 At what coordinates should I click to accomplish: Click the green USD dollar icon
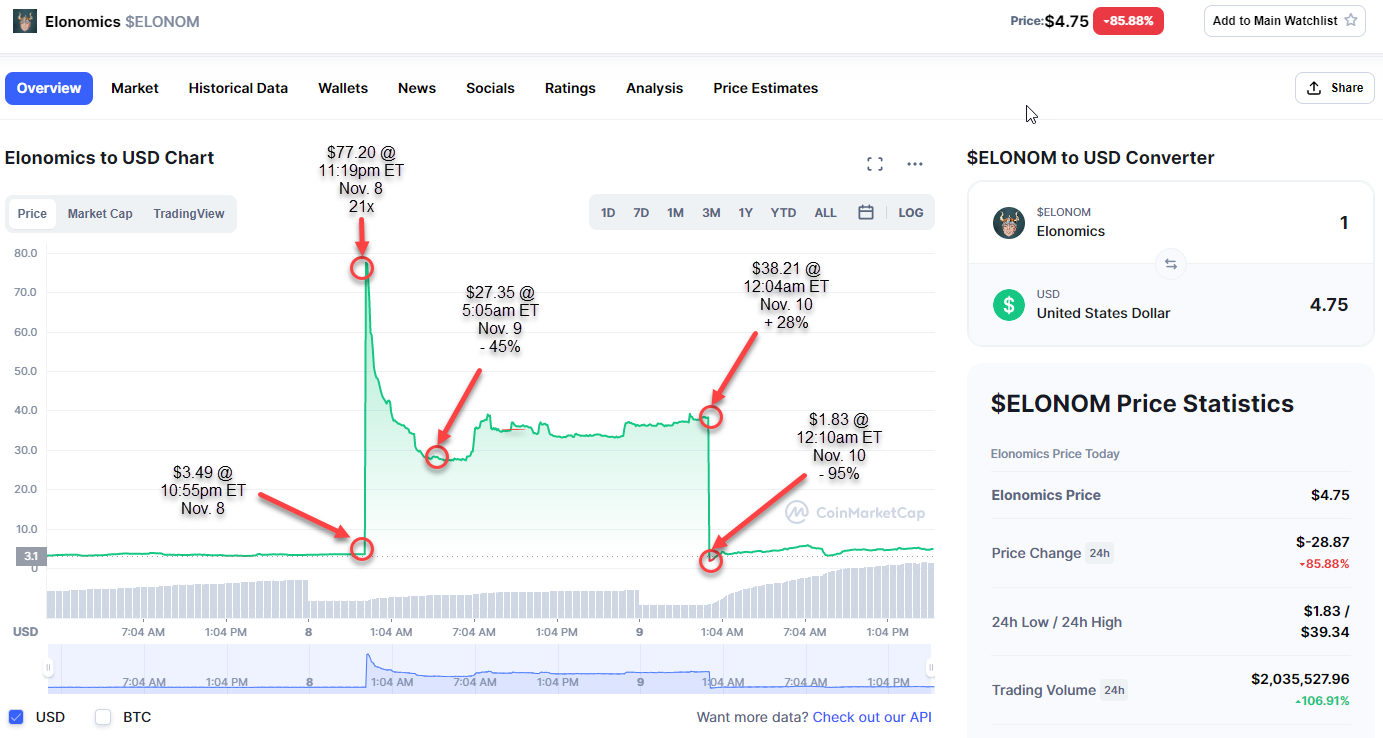point(1009,304)
